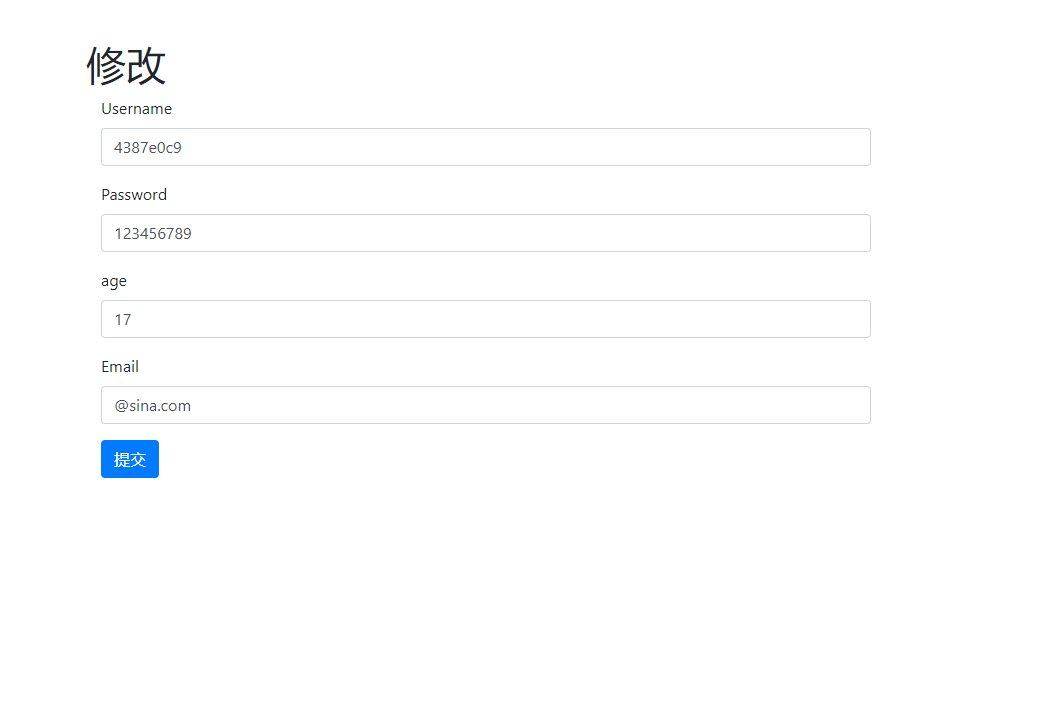Focus the Username input field
Viewport: 1047px width, 718px height.
pyautogui.click(x=485, y=147)
